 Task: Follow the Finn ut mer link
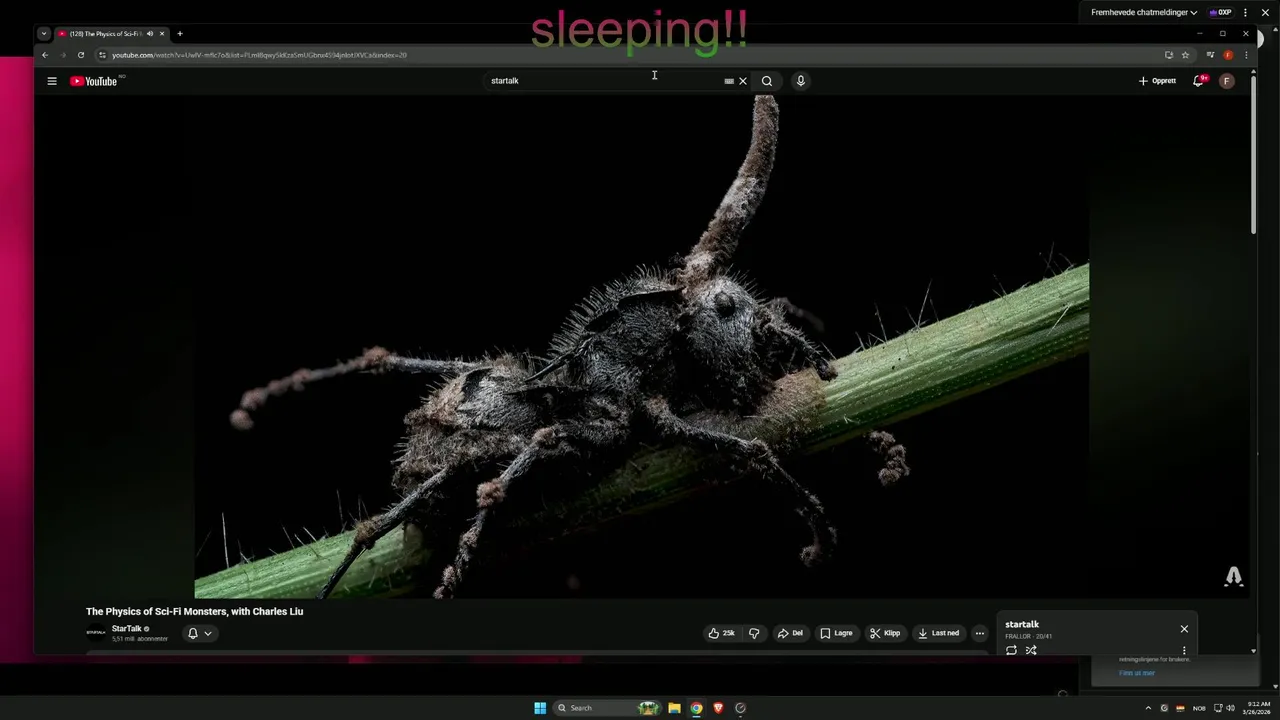pyautogui.click(x=1137, y=673)
